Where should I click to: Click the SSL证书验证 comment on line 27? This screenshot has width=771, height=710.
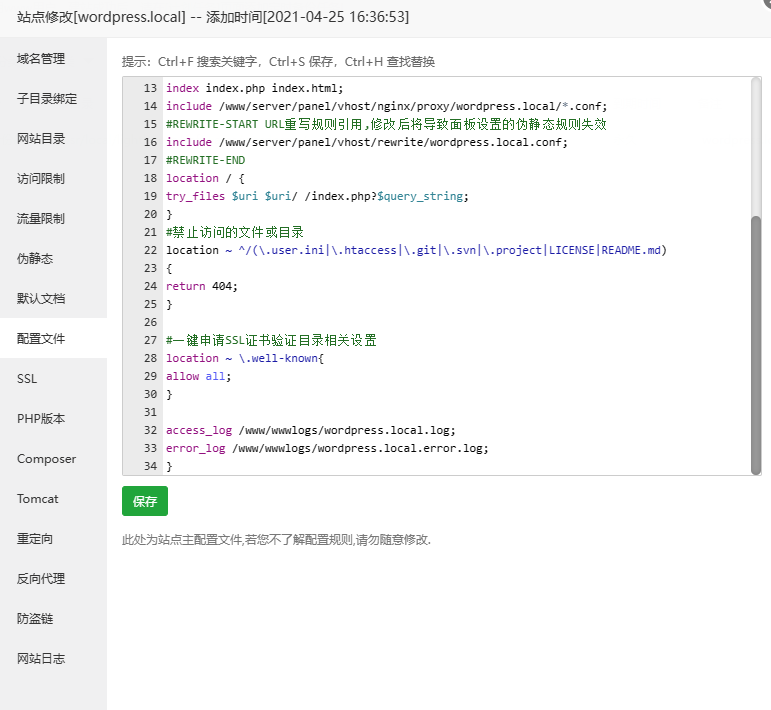click(271, 340)
